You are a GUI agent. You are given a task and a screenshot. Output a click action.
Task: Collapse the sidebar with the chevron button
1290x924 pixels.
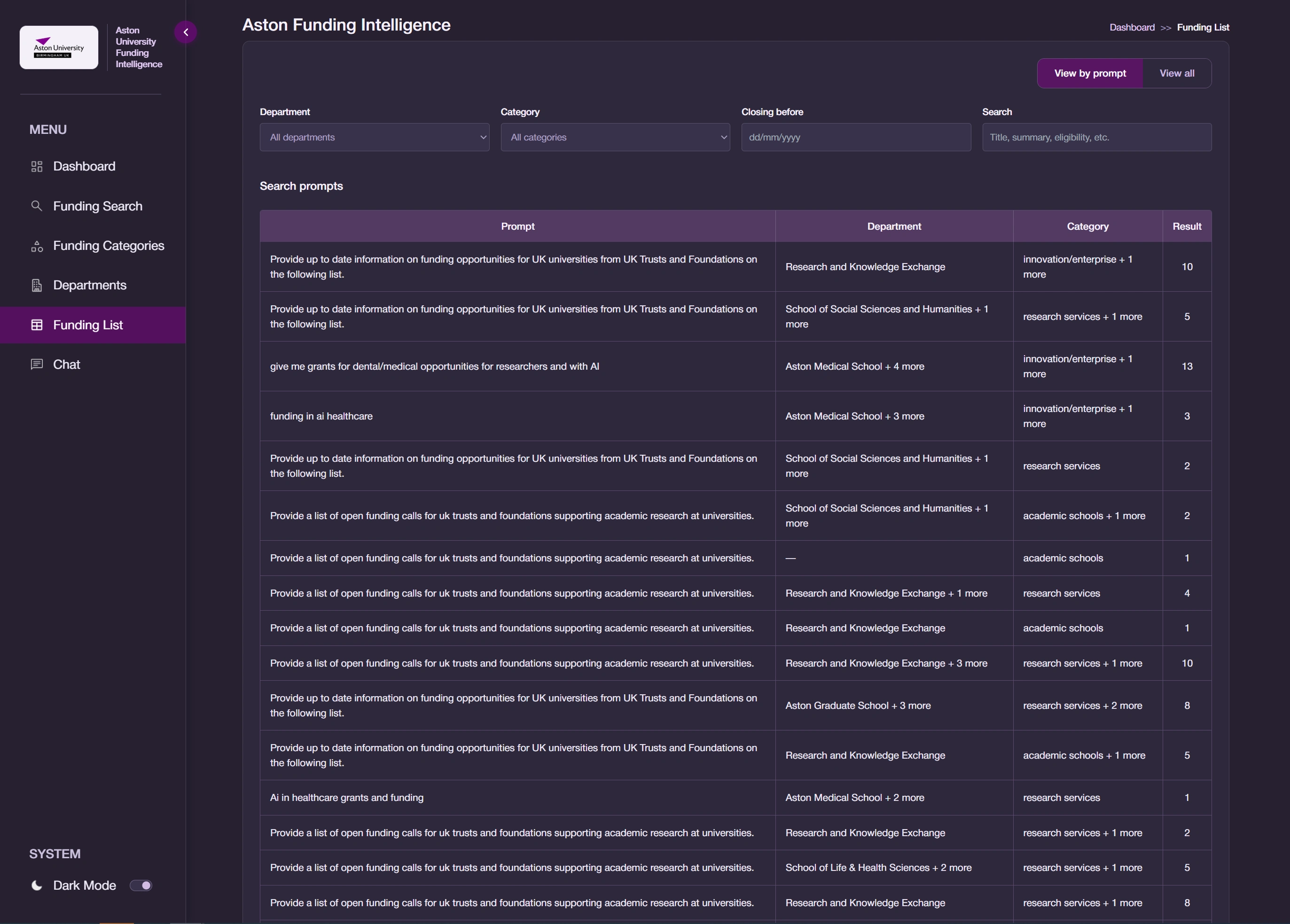186,32
